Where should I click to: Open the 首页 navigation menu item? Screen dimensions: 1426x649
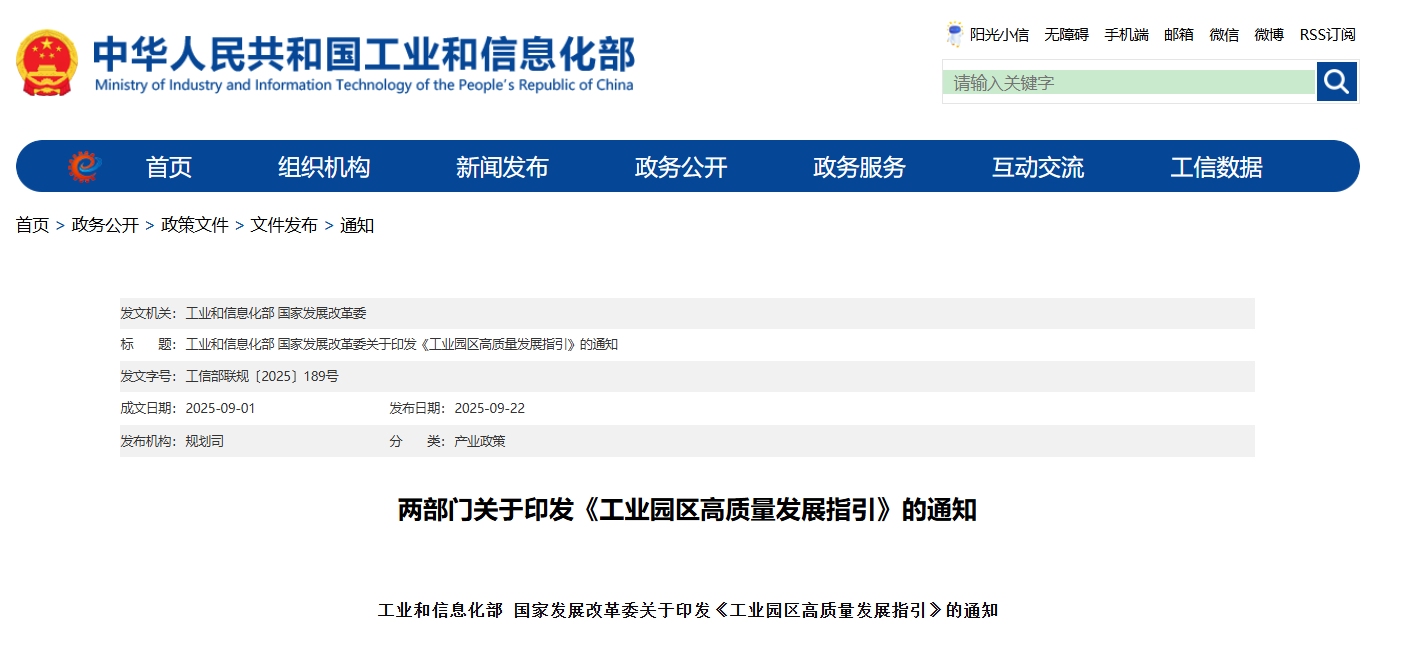(x=168, y=167)
